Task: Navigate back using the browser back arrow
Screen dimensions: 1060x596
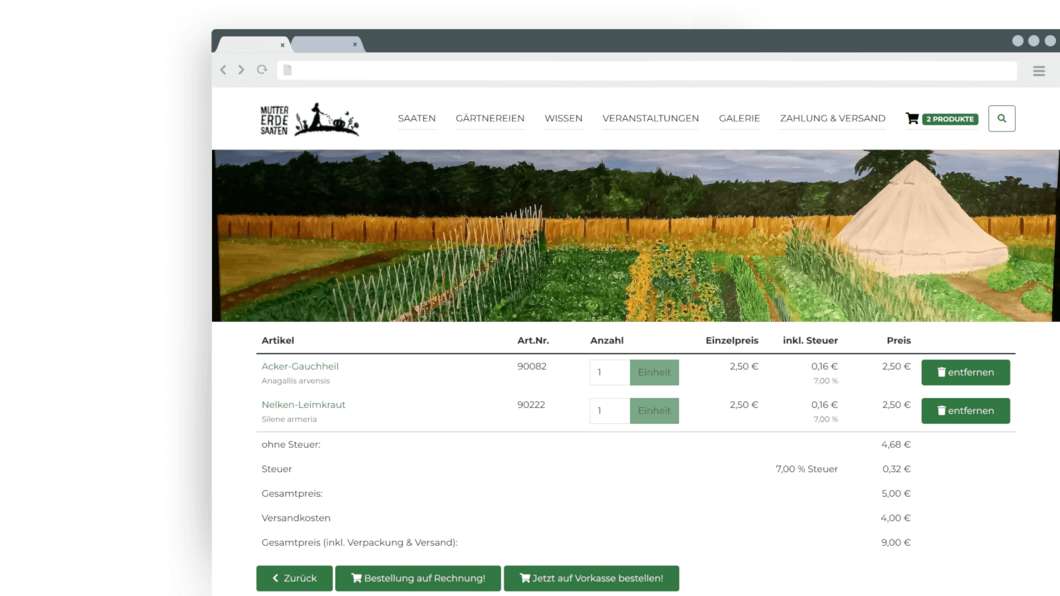Action: (223, 70)
